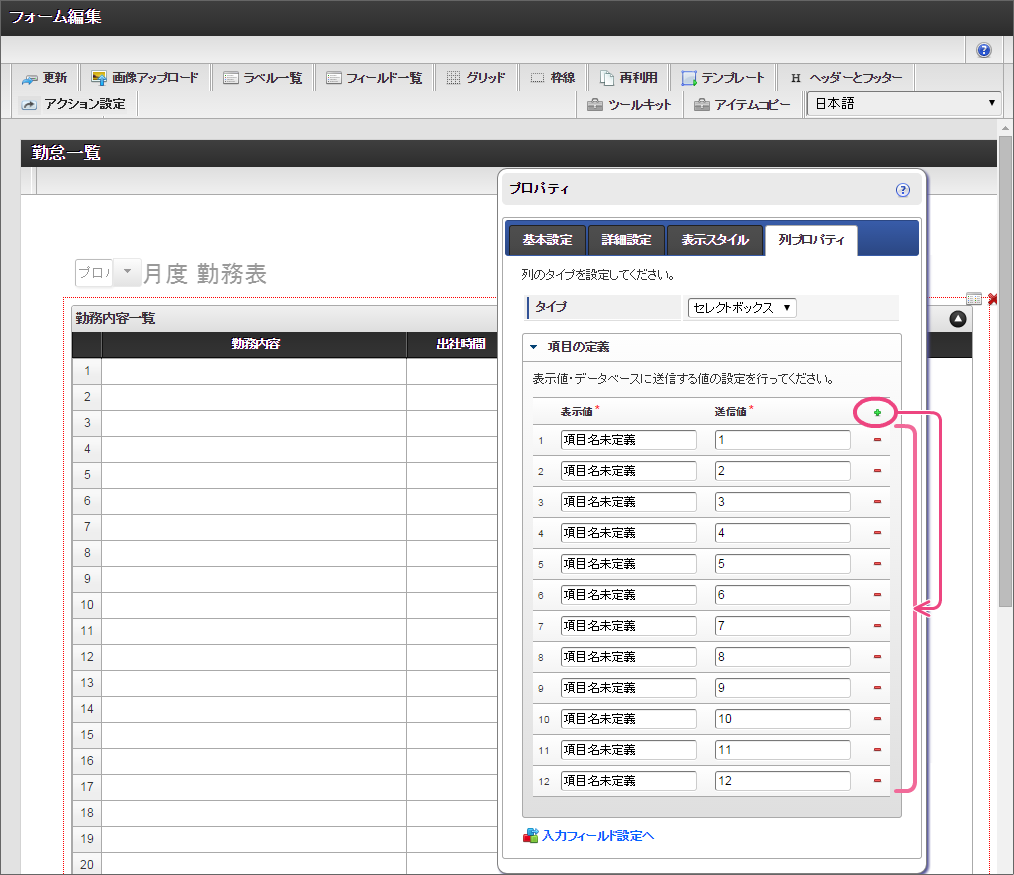Open the help icon in the top bar
Screen dimensions: 1014x875
pos(984,50)
